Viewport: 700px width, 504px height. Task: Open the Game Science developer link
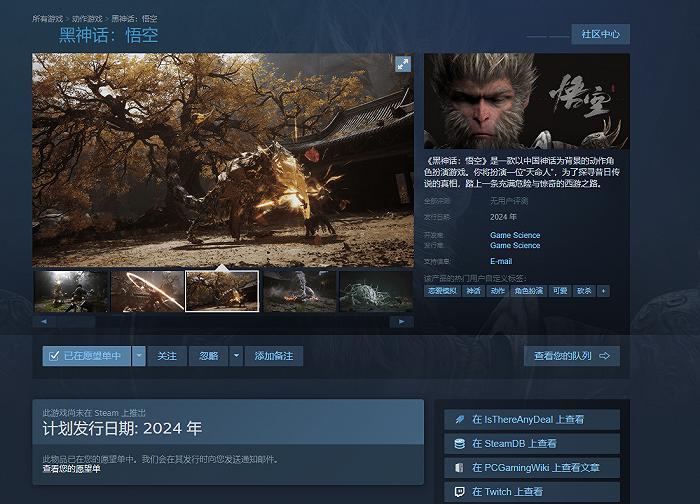(x=515, y=235)
